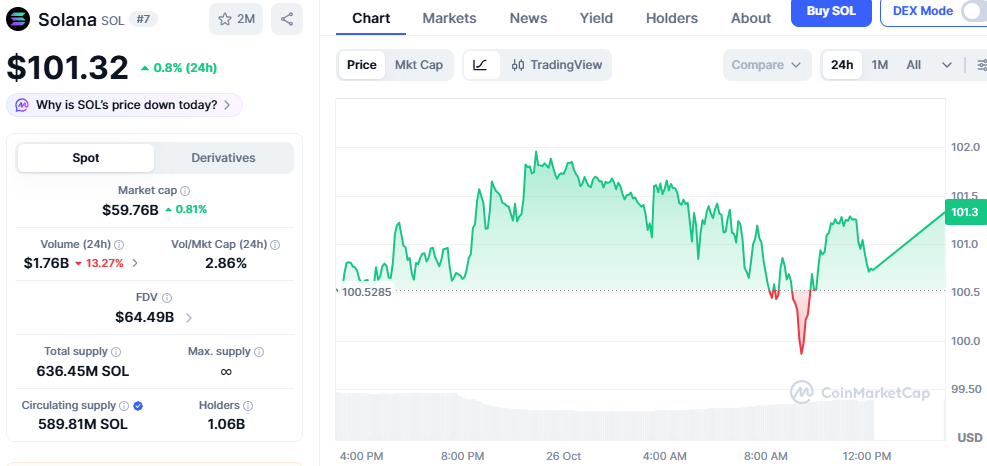Screen dimensions: 987x466
Task: Expand Volume (24h) details chevron
Action: coord(135,263)
